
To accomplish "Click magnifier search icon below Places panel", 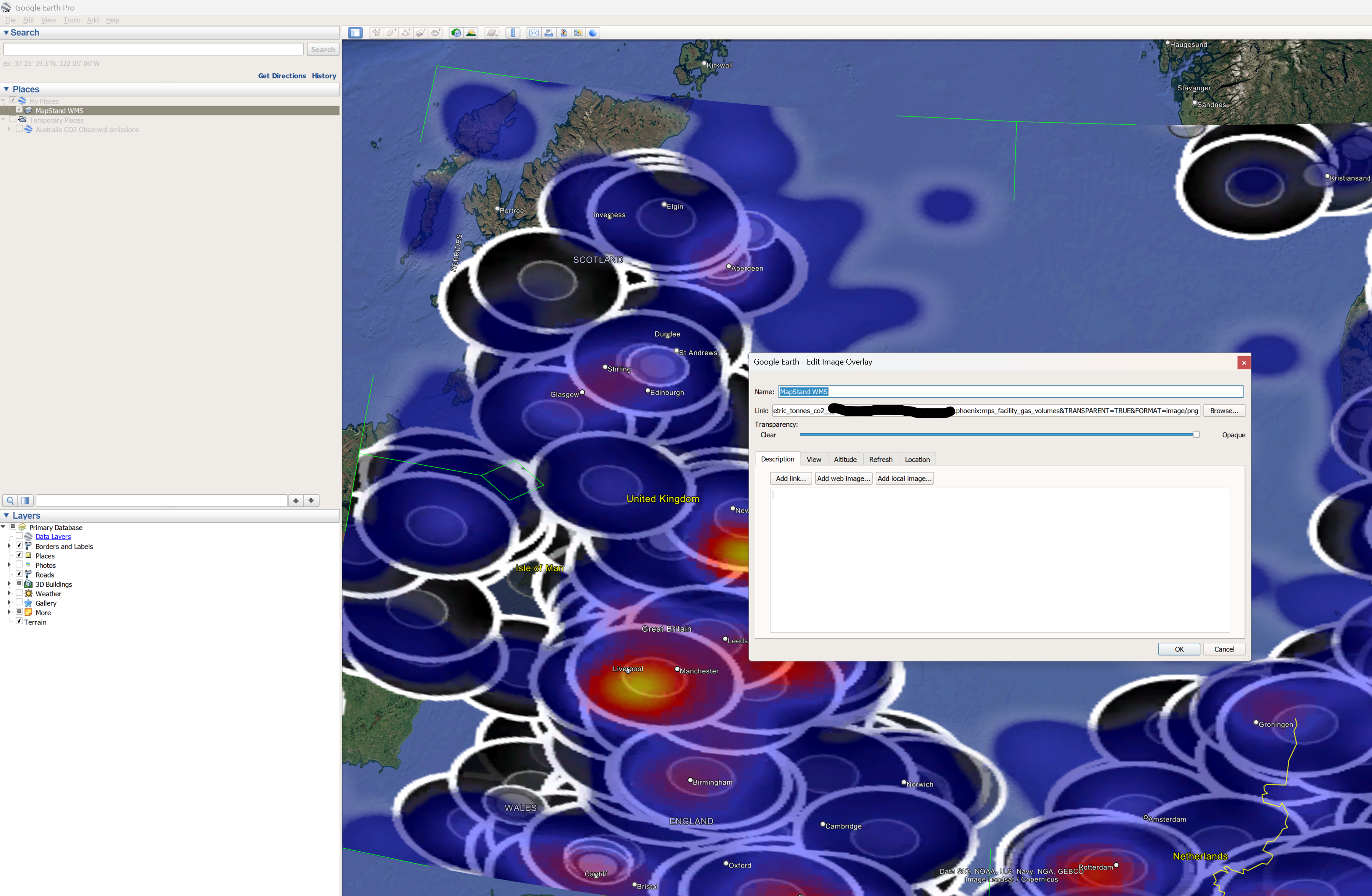I will pyautogui.click(x=10, y=500).
